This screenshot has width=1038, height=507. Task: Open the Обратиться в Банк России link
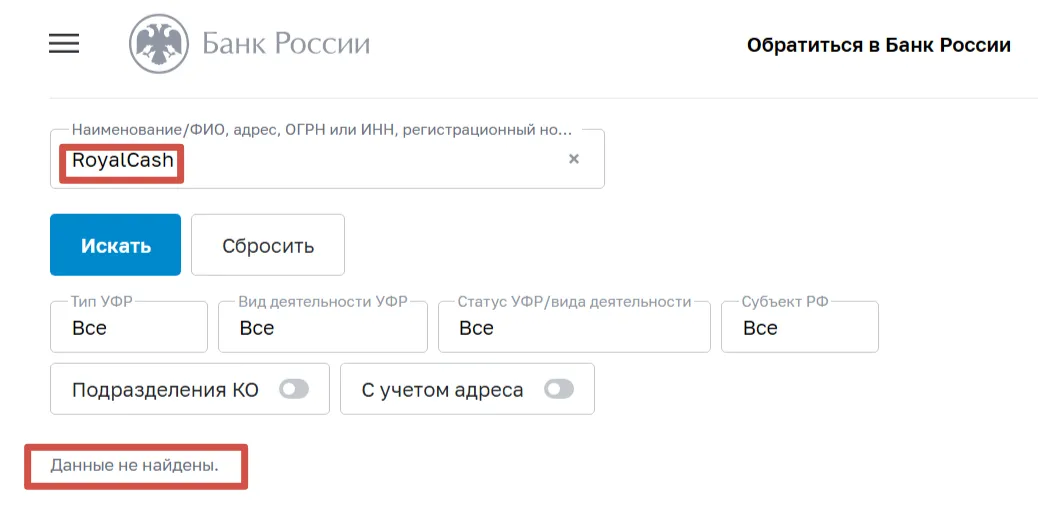click(878, 45)
